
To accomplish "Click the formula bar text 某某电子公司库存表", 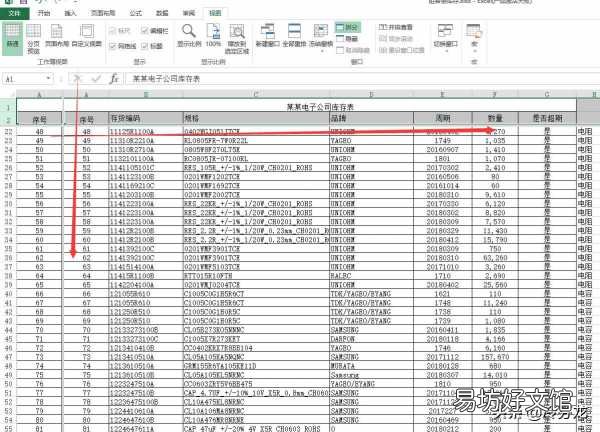I will 166,79.
